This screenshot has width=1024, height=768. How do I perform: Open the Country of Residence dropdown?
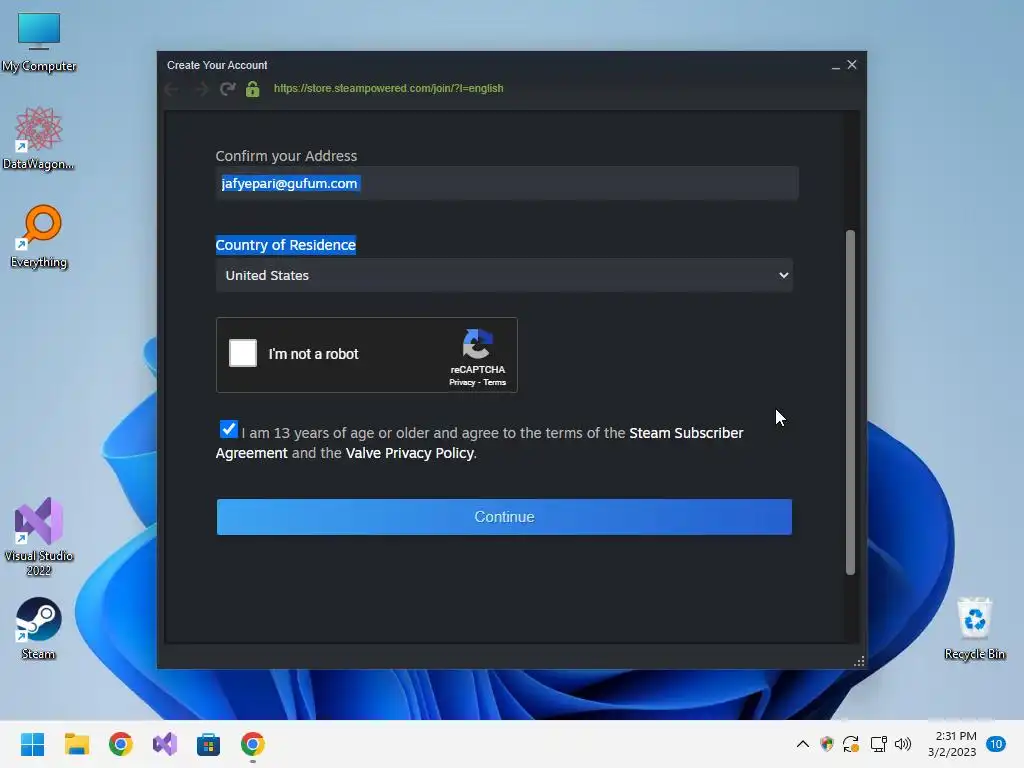(x=504, y=275)
